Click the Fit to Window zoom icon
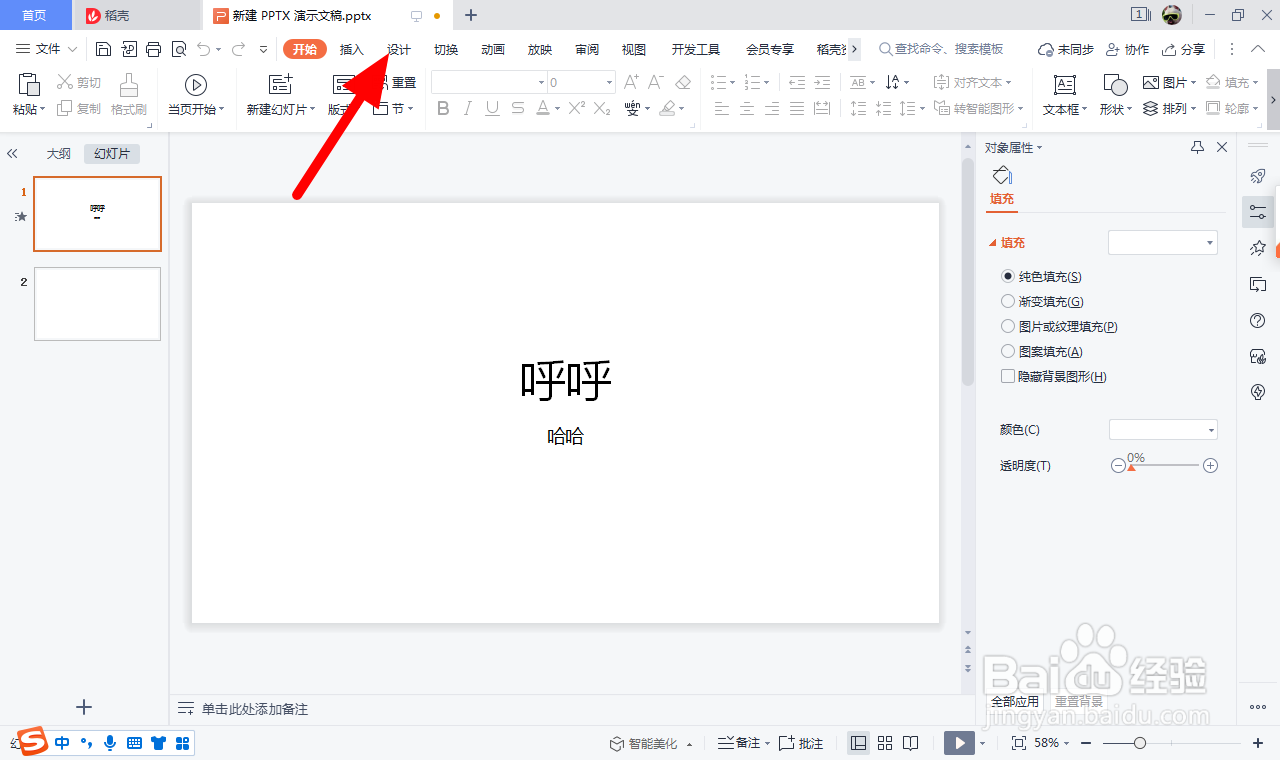Image resolution: width=1280 pixels, height=760 pixels. 1019,743
